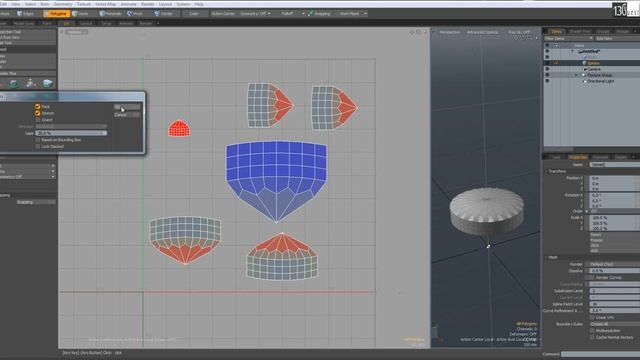Viewport: 640px width, 360px height.
Task: Select Polygons selection mode button
Action: click(x=56, y=13)
